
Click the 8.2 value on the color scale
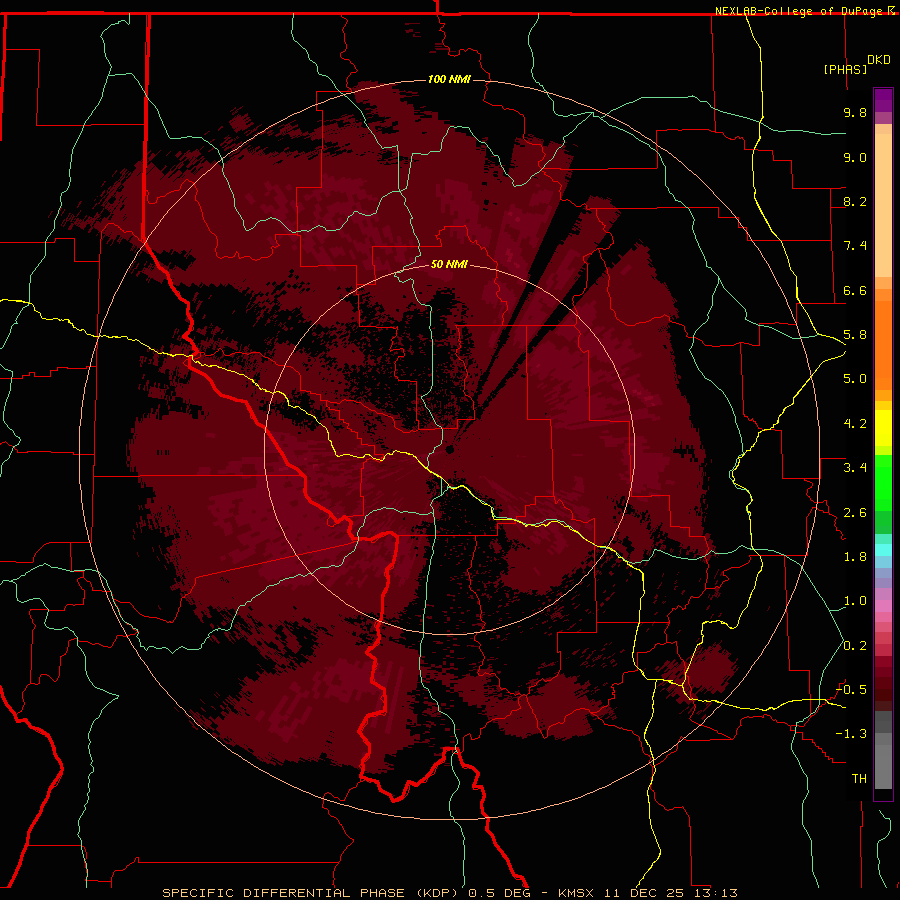pos(855,201)
